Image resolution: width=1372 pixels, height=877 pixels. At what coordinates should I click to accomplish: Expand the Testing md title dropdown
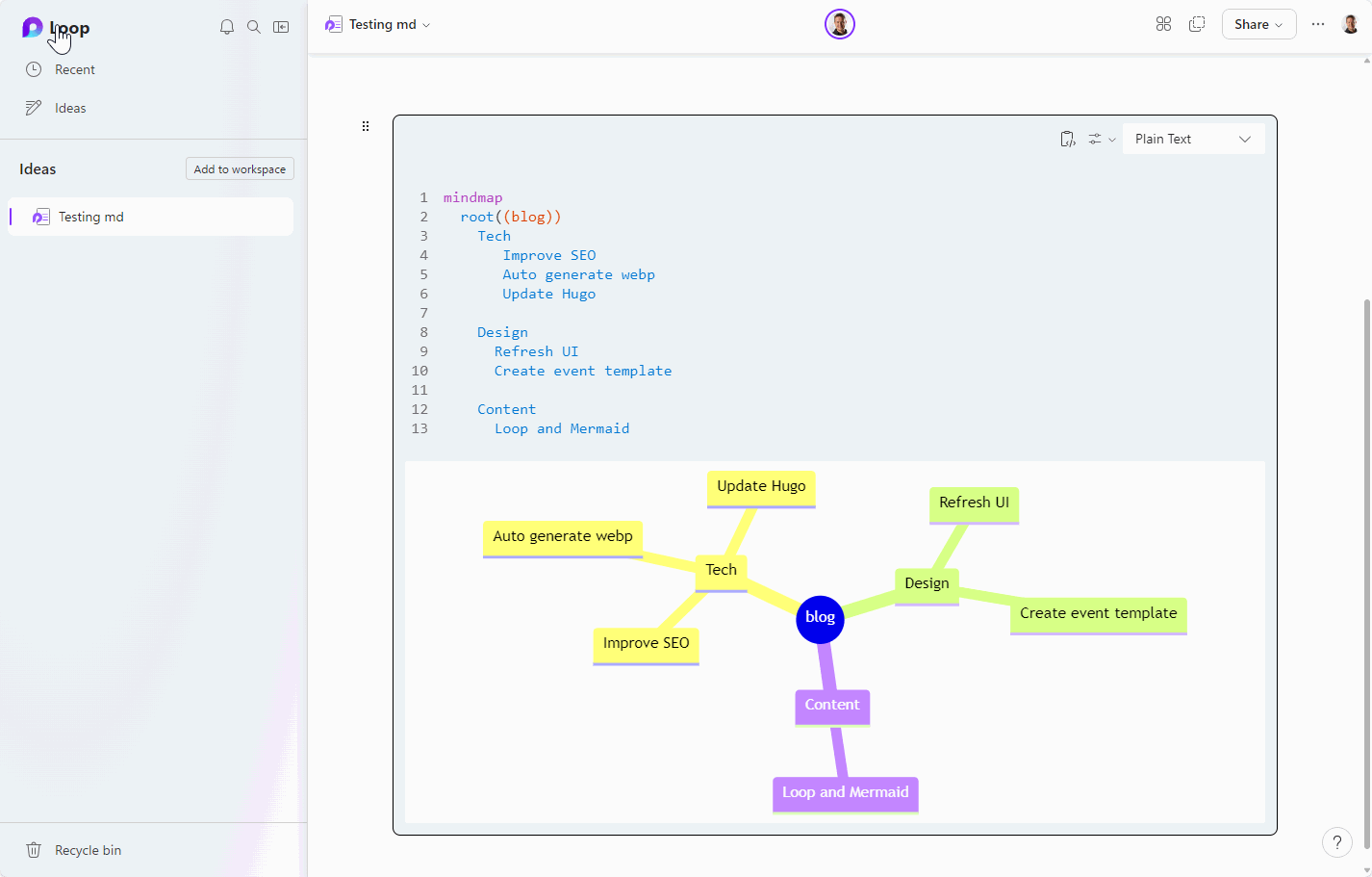pos(426,25)
